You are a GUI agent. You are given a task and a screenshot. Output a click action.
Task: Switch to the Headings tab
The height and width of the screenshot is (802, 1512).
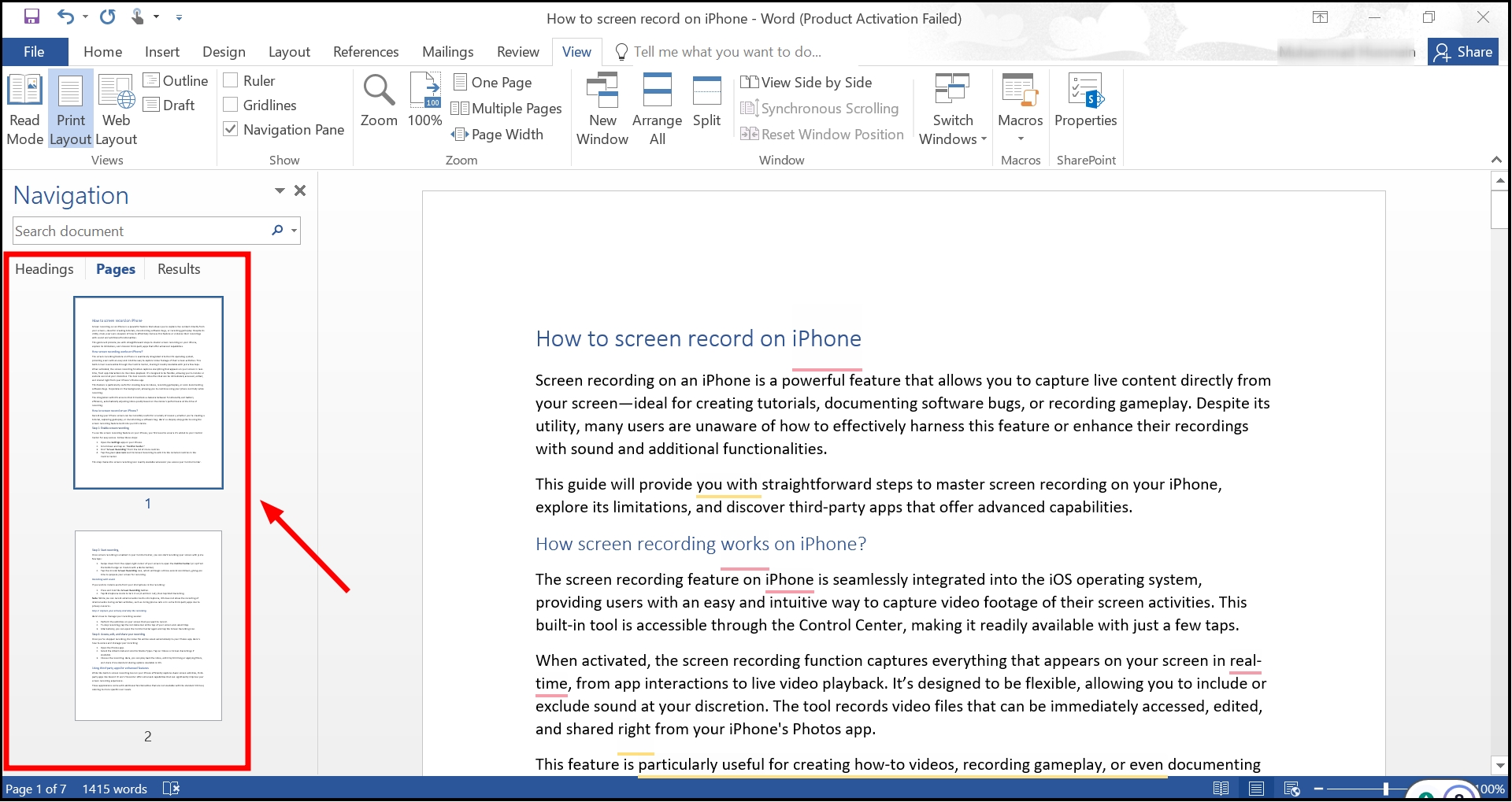pyautogui.click(x=44, y=269)
